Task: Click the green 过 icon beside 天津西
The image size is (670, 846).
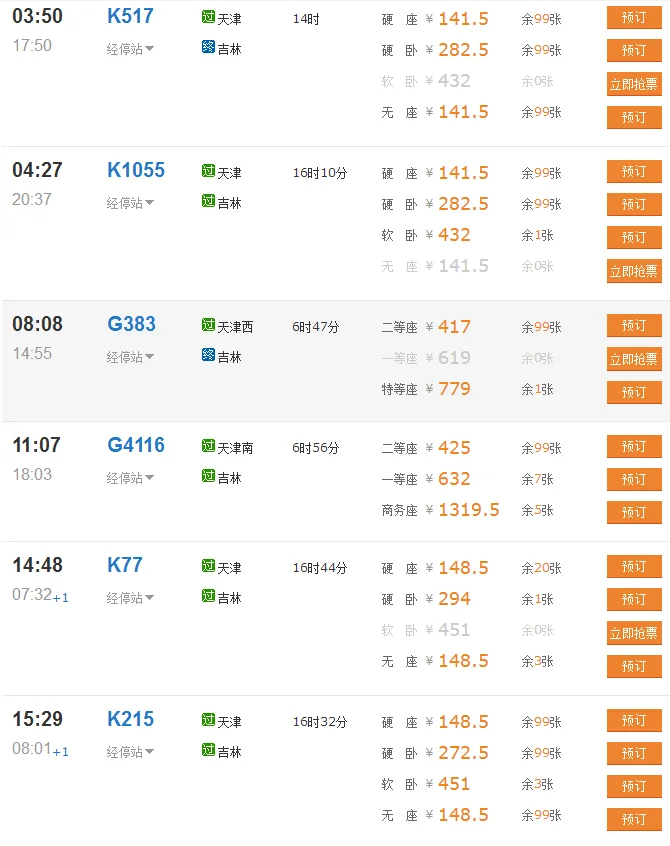Action: tap(208, 326)
